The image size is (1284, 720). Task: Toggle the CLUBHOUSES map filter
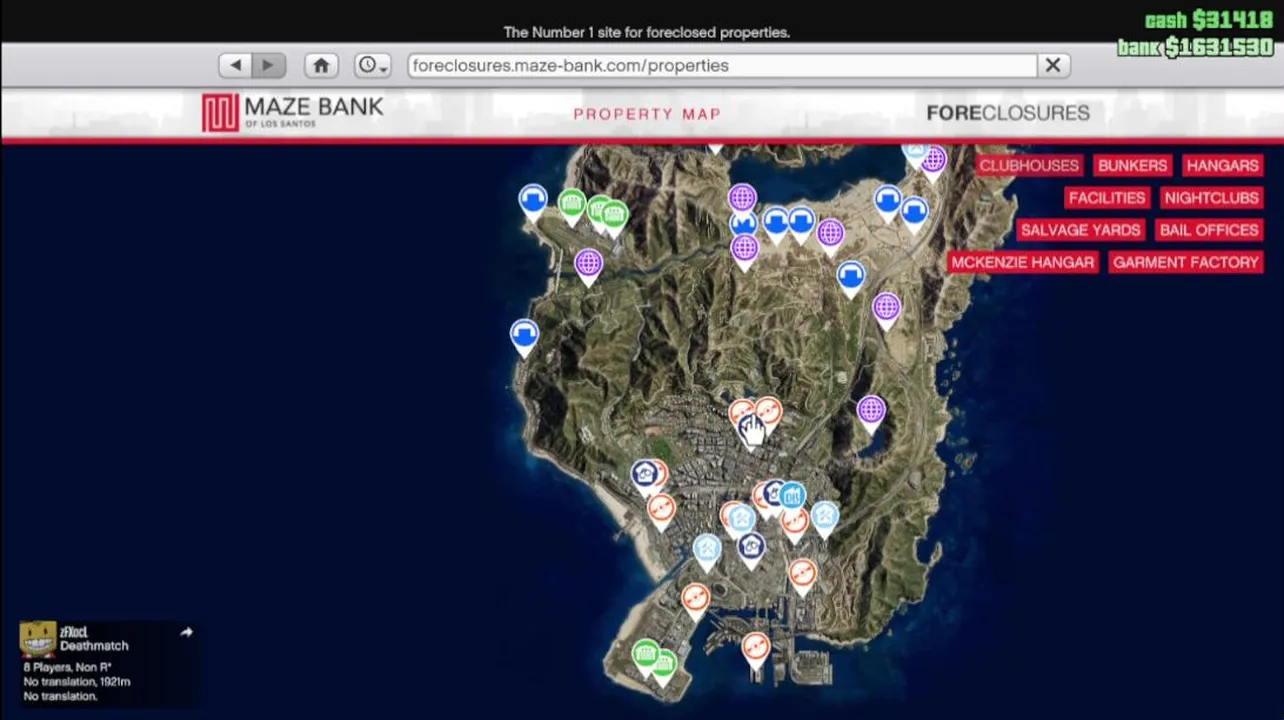tap(1029, 166)
